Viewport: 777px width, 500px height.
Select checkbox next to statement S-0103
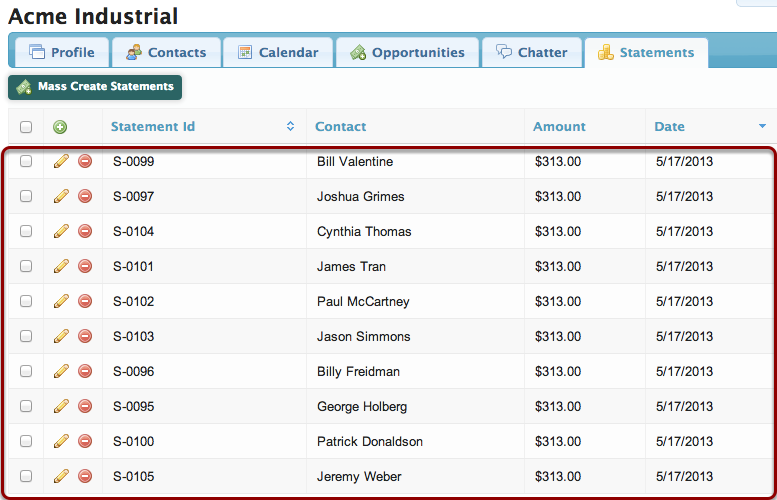26,336
